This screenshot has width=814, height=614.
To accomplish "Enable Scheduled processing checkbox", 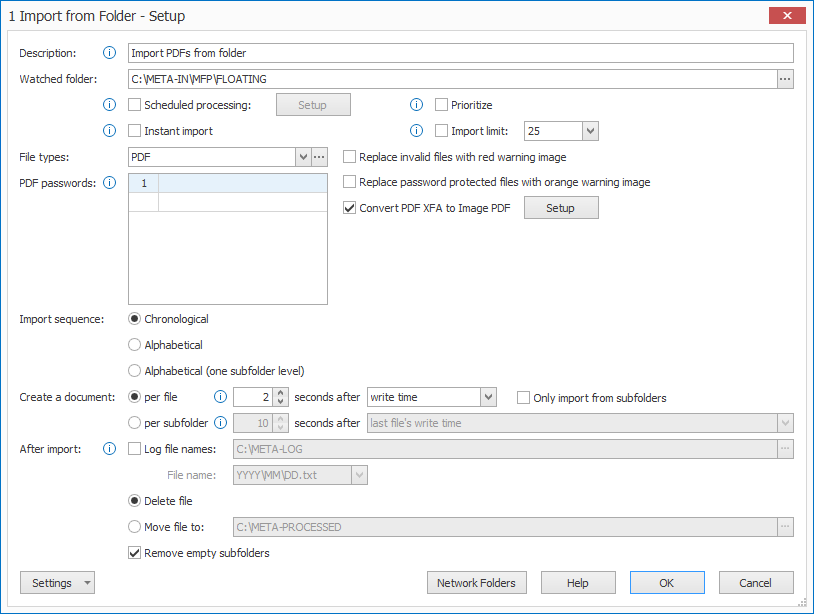I will tap(134, 104).
